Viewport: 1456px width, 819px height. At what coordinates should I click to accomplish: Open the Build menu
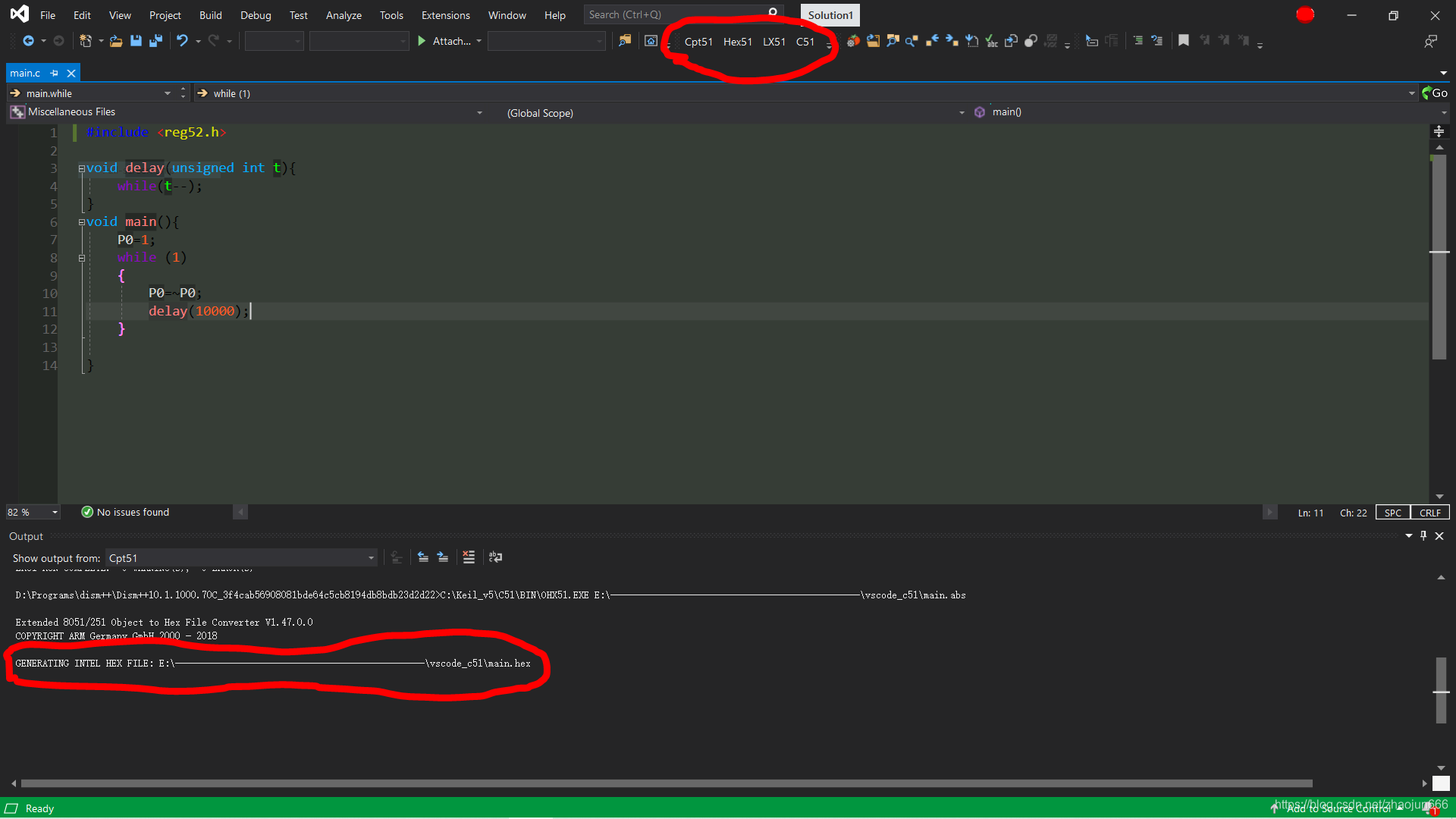[x=210, y=14]
